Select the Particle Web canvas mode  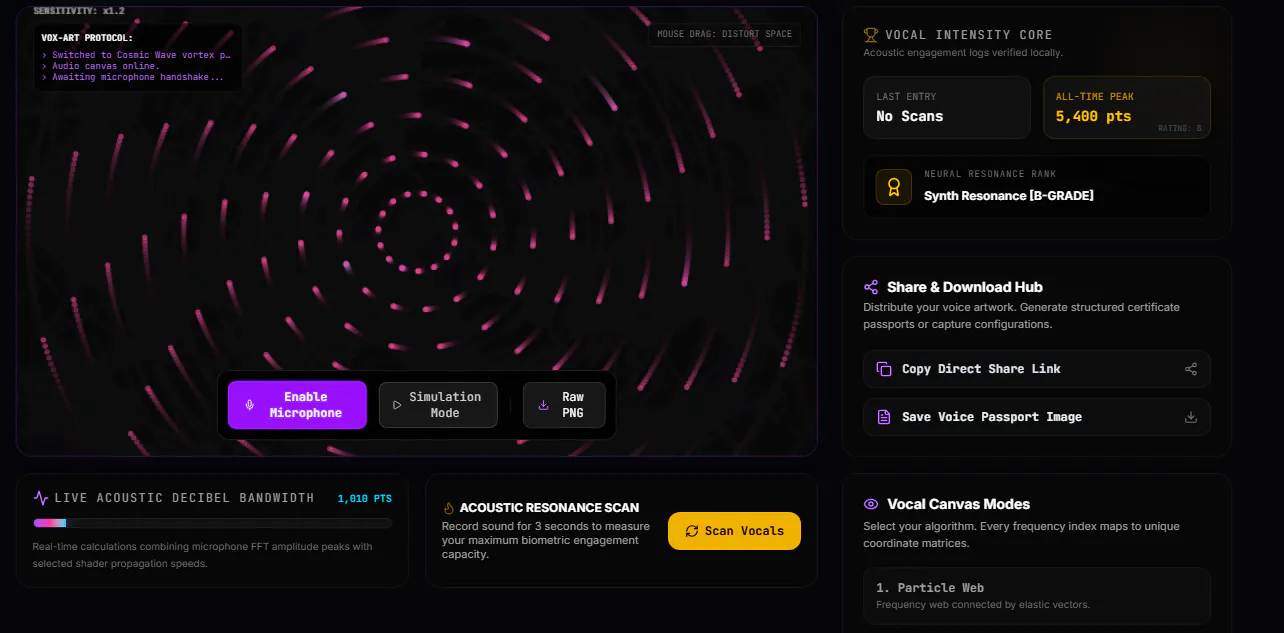click(x=1037, y=596)
